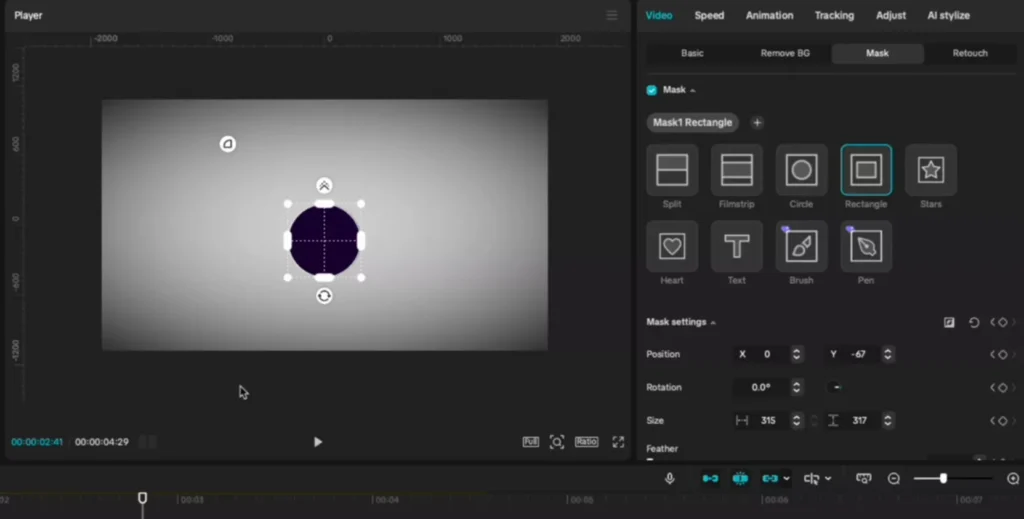Screen dimensions: 1024x519
Task: Open the Remove BG tab
Action: click(785, 53)
